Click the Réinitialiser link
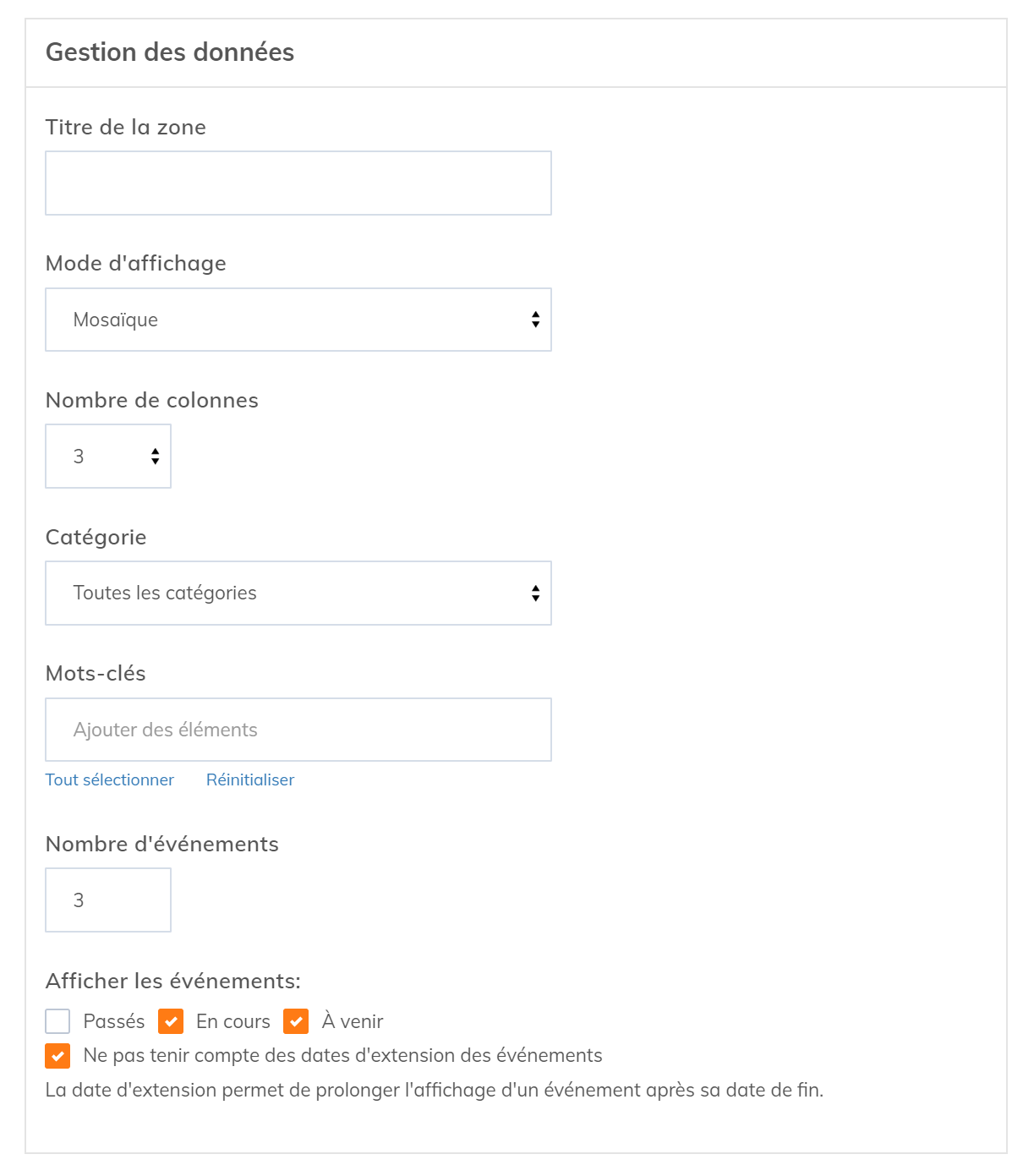 coord(250,779)
